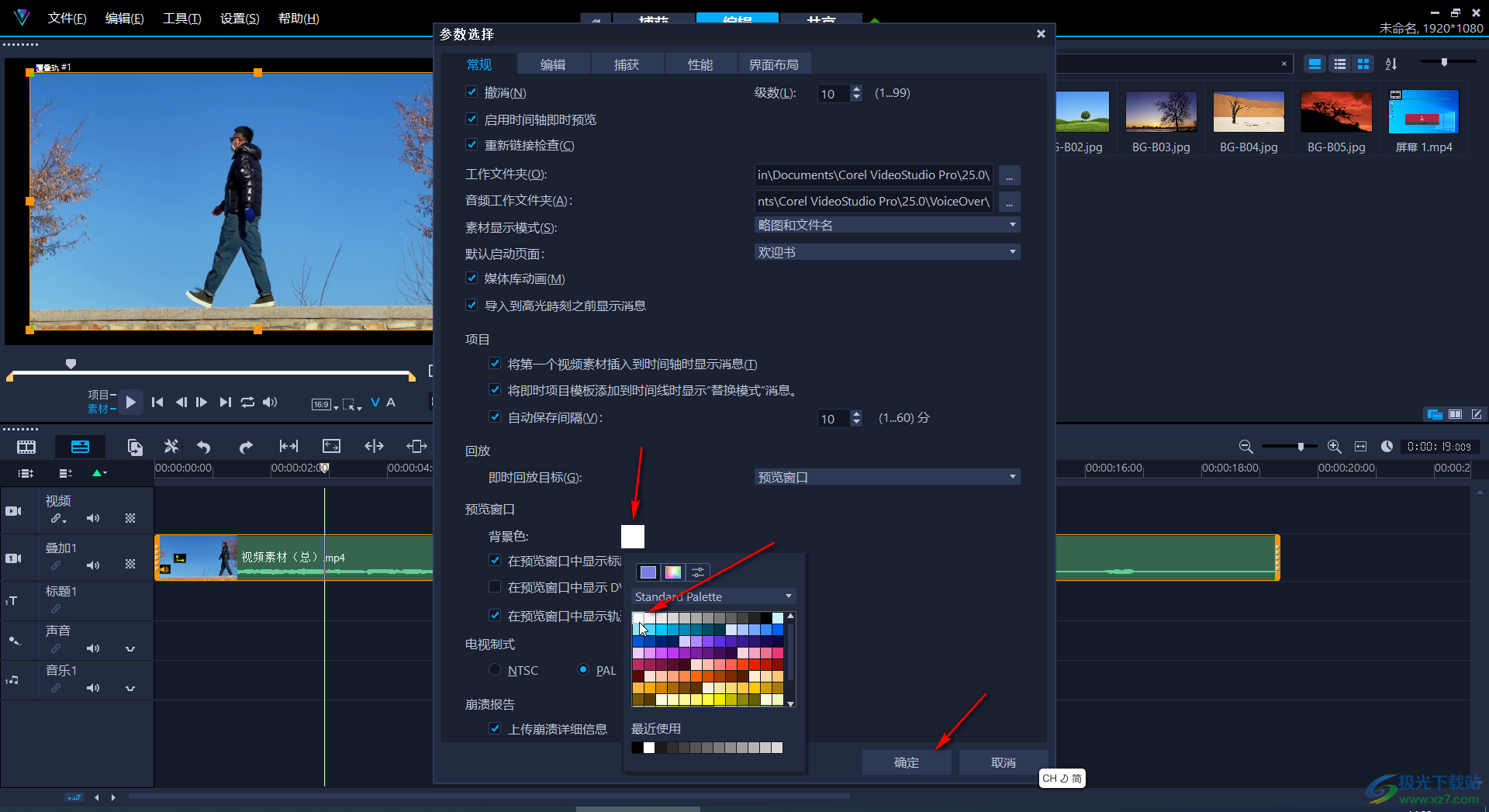Click the preview volume speaker icon
This screenshot has height=812, width=1489.
[x=270, y=402]
